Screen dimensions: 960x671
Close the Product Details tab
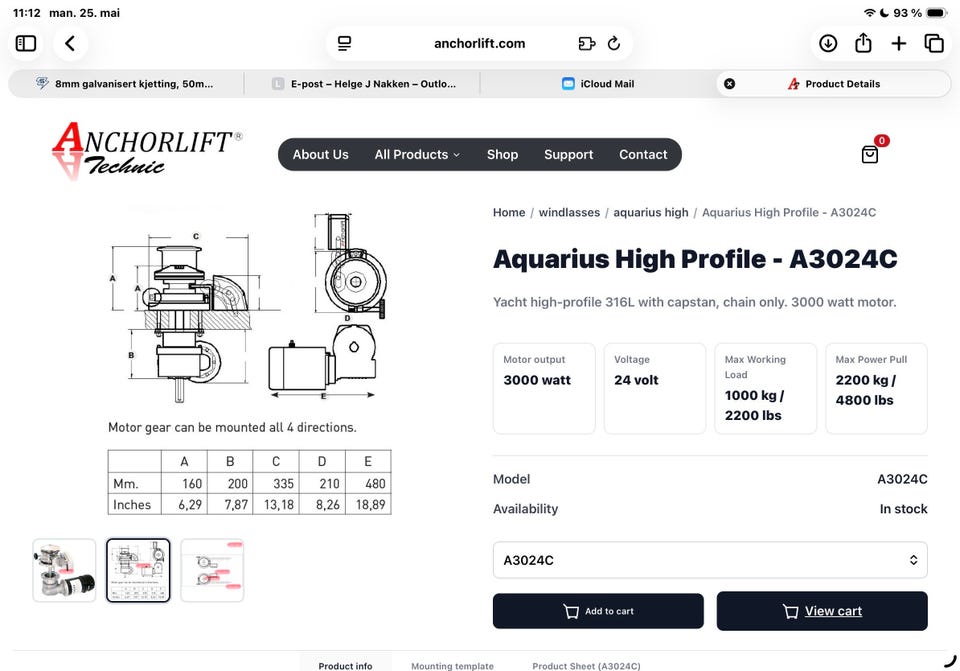pos(730,84)
